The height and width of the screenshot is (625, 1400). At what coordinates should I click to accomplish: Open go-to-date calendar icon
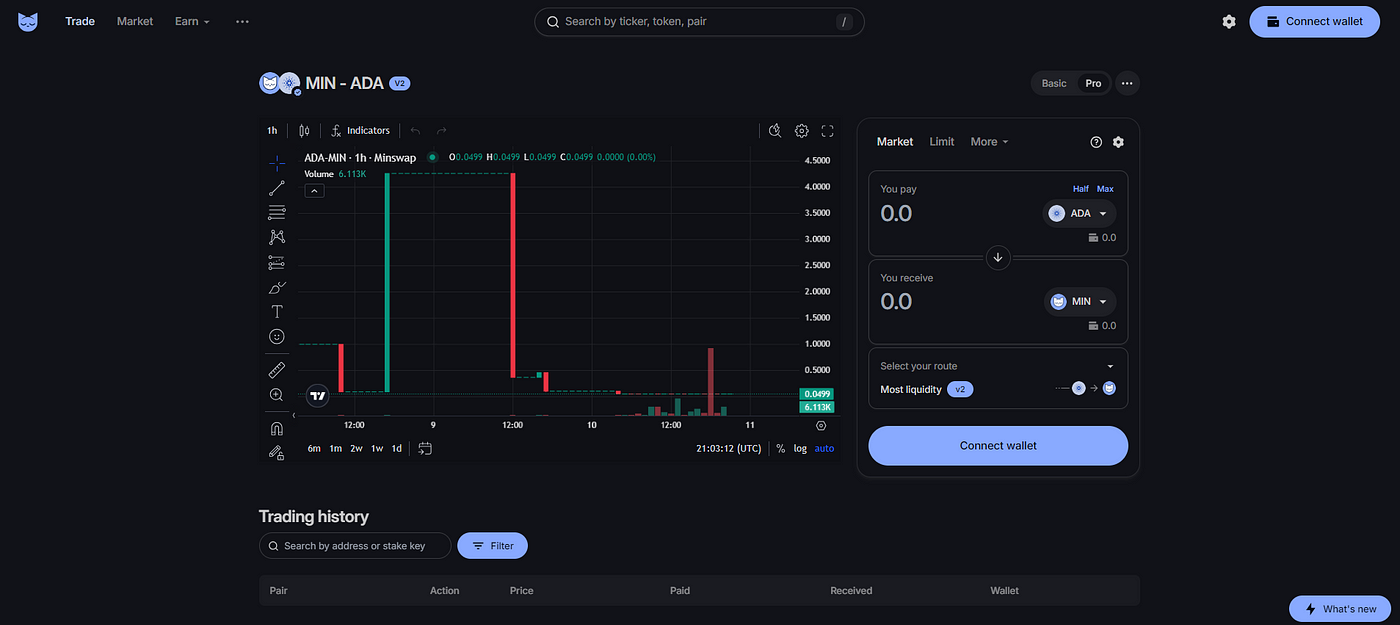(425, 448)
